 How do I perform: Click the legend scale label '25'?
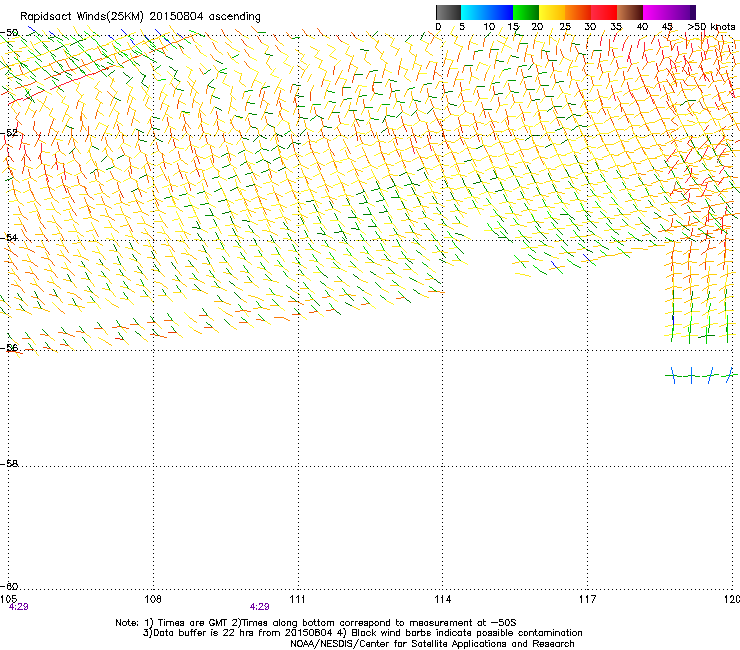tap(565, 27)
